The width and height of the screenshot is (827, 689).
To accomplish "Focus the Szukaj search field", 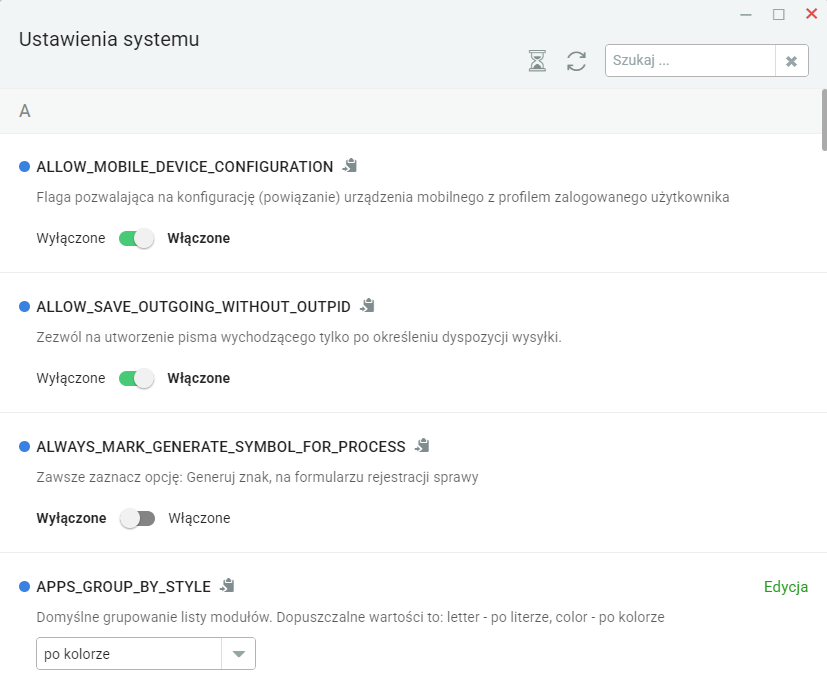I will tap(690, 61).
